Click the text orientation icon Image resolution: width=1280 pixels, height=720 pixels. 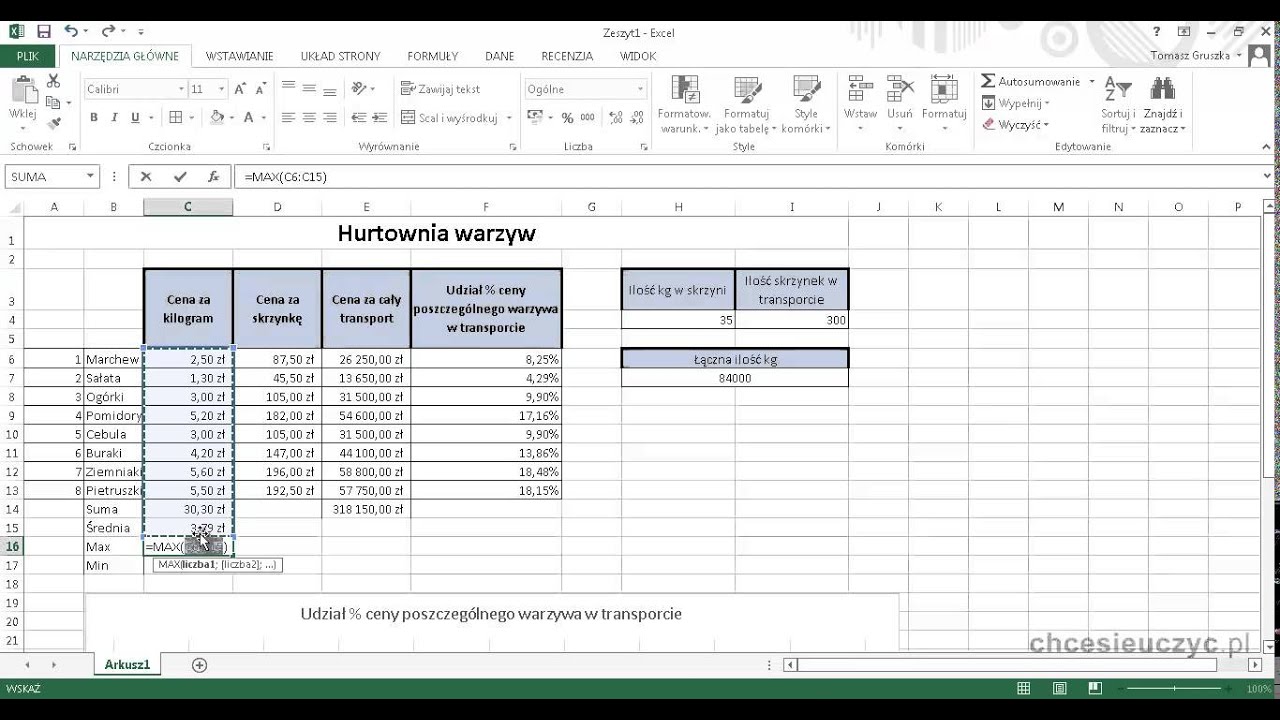click(x=359, y=89)
